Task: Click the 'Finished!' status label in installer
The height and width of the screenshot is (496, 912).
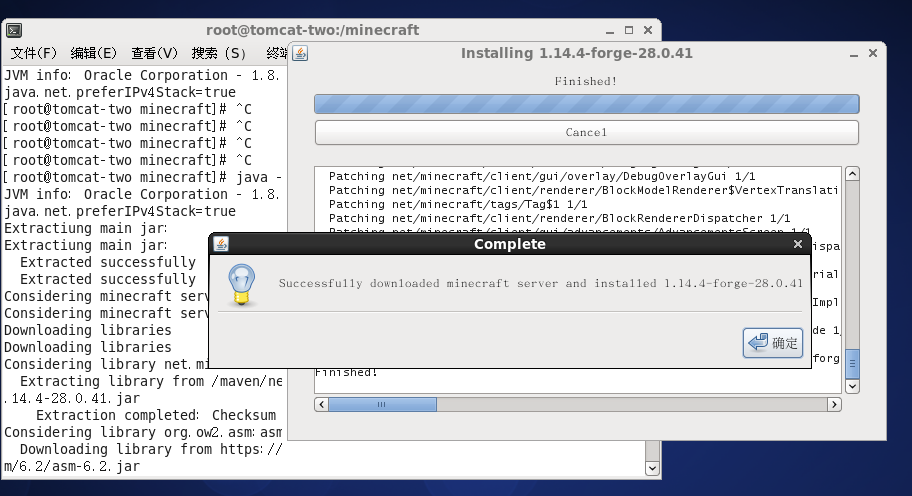Action: (x=586, y=81)
